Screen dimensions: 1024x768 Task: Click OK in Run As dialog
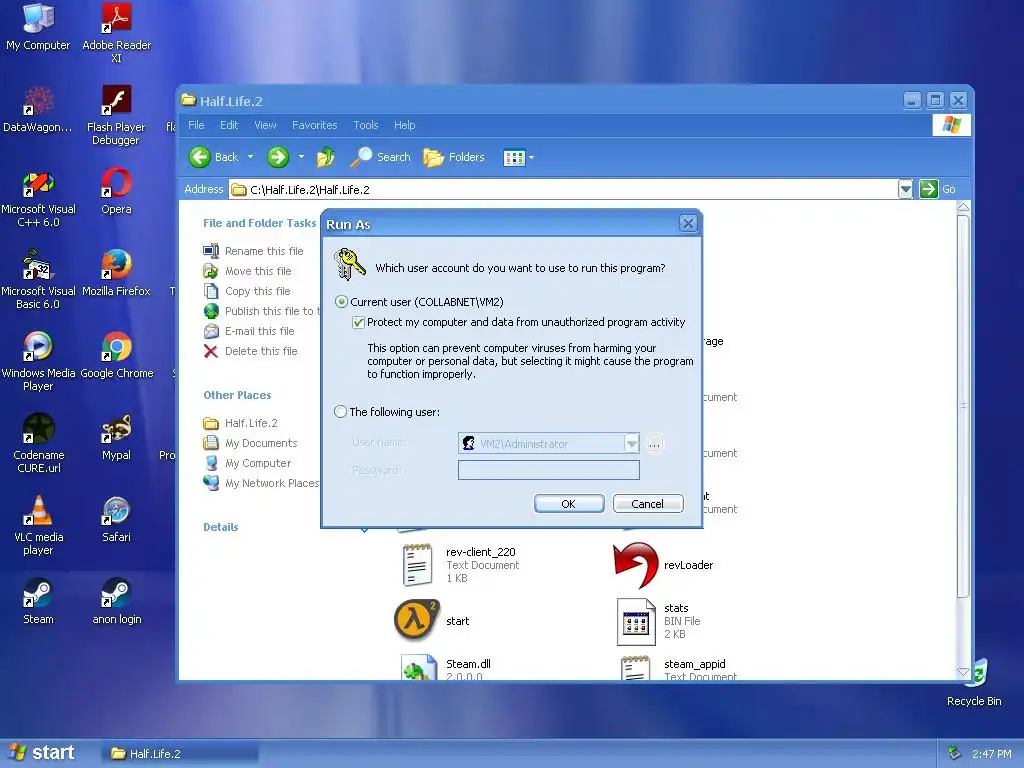tap(569, 504)
